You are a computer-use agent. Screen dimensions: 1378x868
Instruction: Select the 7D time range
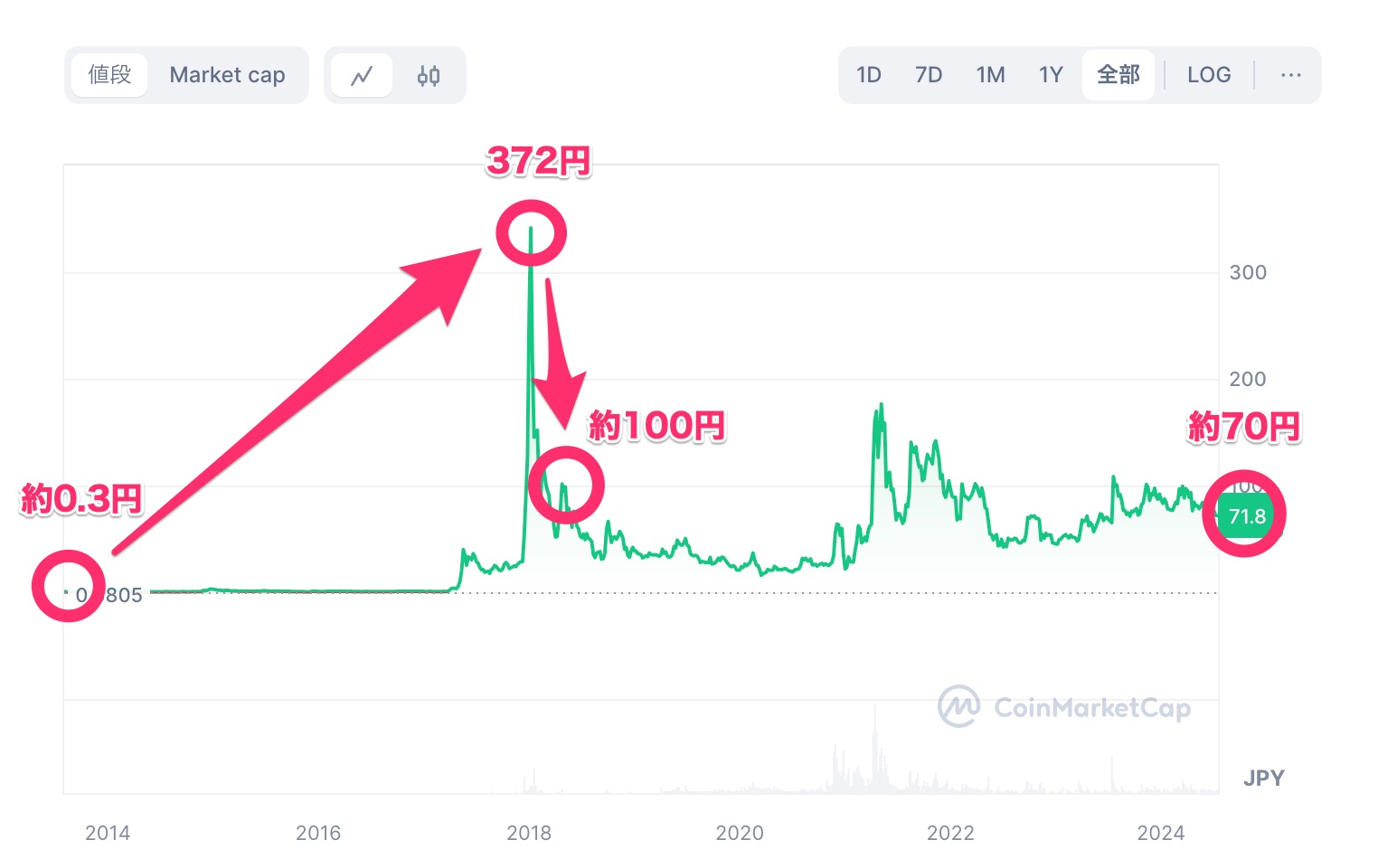[x=929, y=75]
